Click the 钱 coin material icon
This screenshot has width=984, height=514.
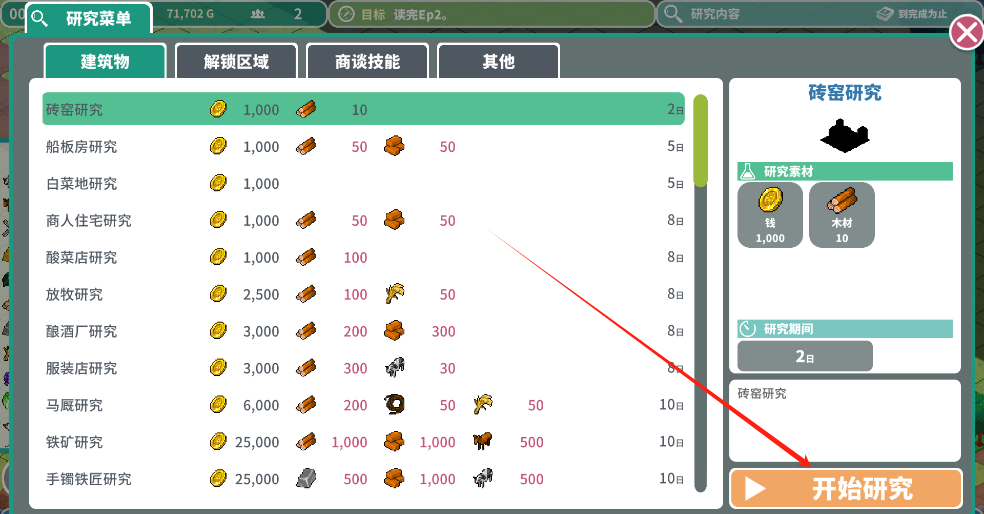(x=770, y=201)
